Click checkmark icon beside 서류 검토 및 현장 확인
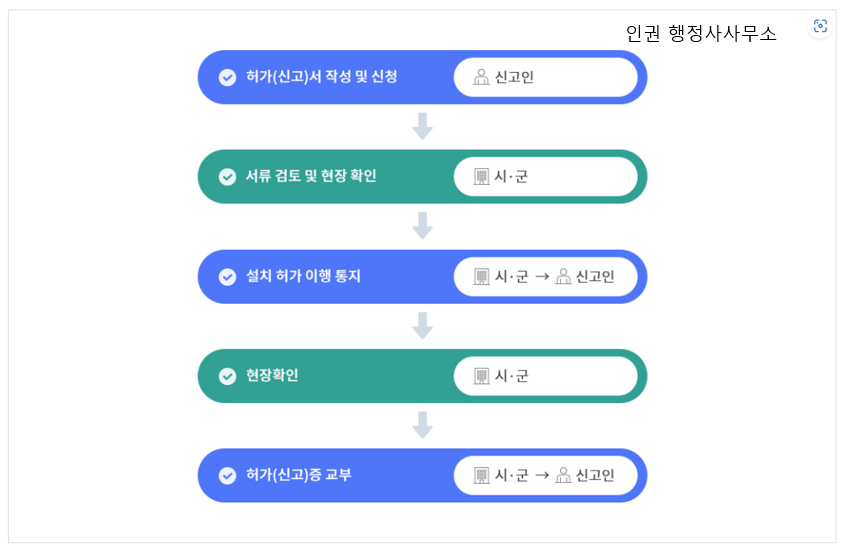 point(227,177)
